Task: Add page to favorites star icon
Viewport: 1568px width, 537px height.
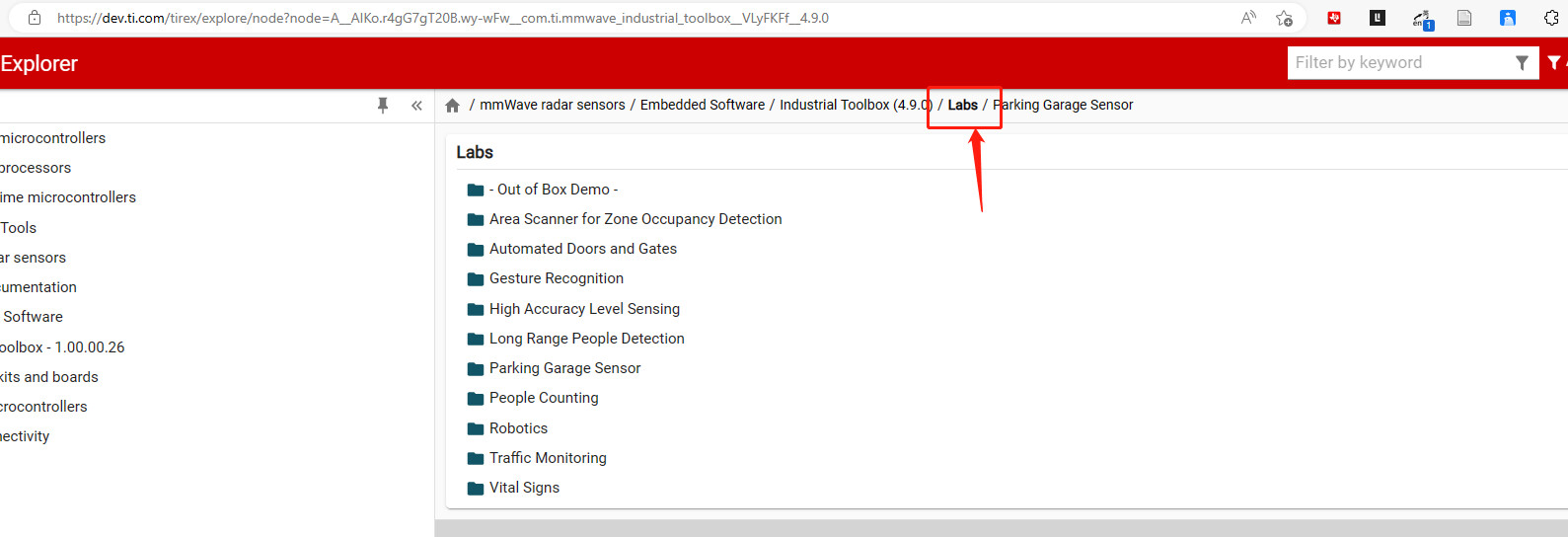Action: tap(1284, 18)
